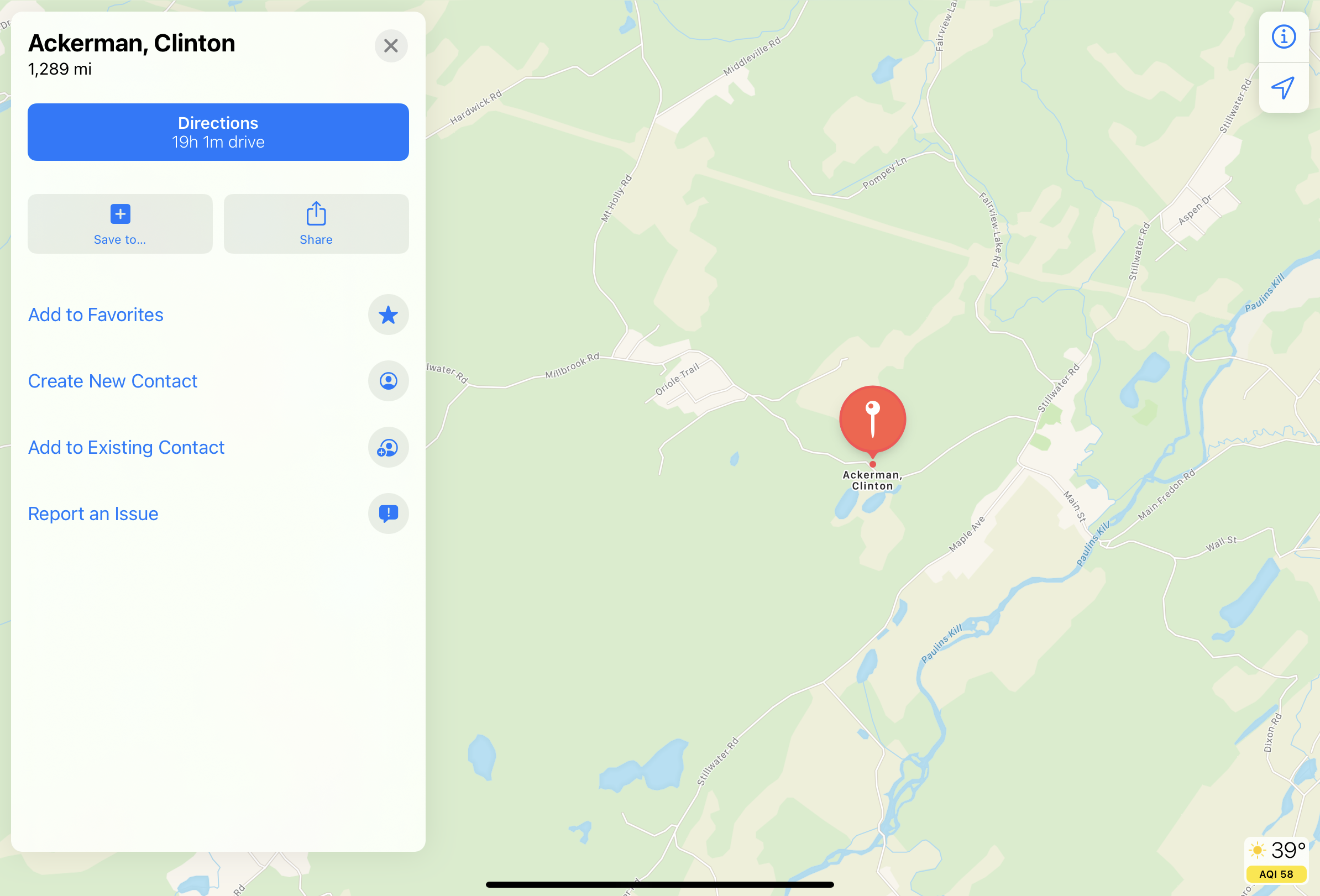Select Add to Favorites
The width and height of the screenshot is (1320, 896).
click(96, 315)
